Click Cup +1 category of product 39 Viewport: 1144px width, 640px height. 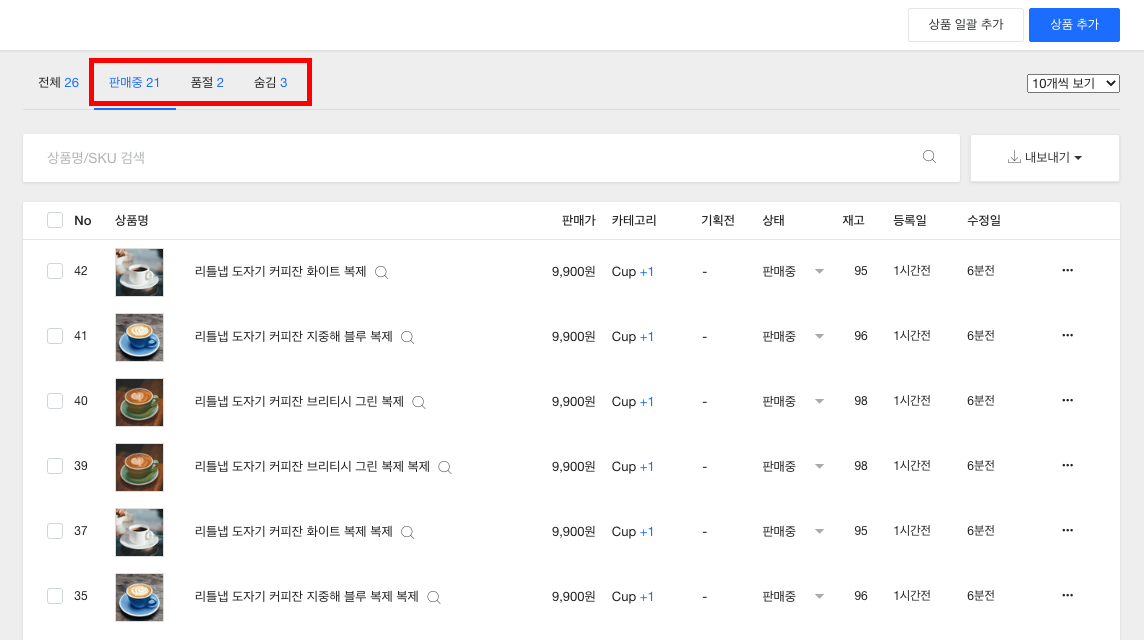pos(633,466)
